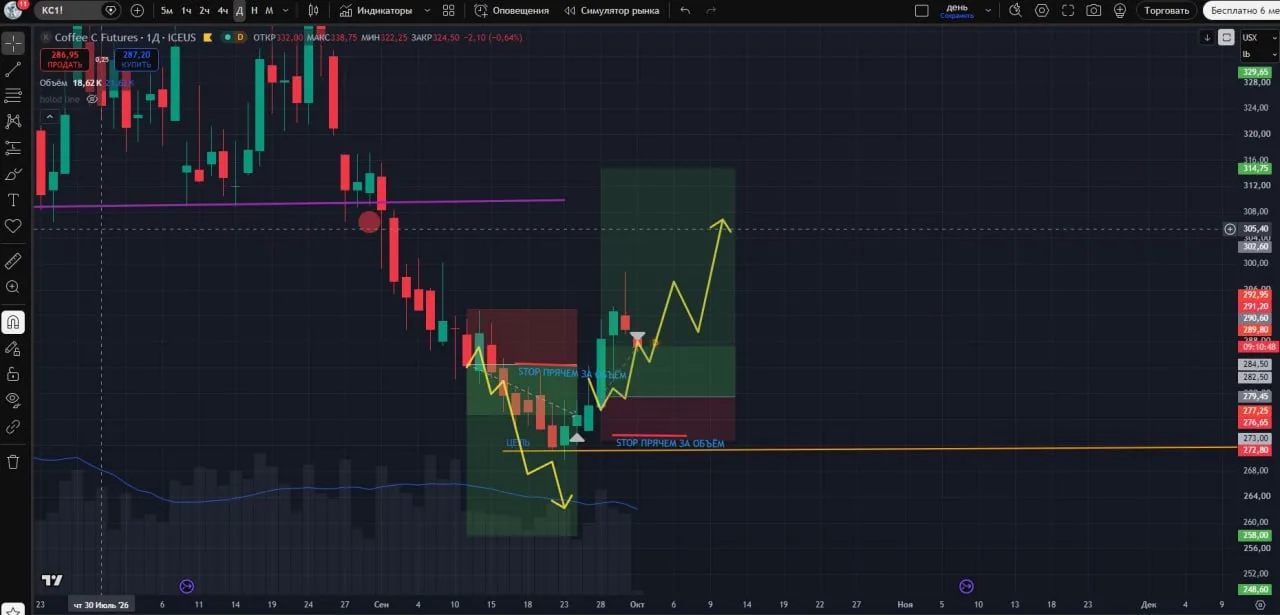Open the candlestick chart type selector
This screenshot has width=1280, height=615.
pyautogui.click(x=313, y=10)
